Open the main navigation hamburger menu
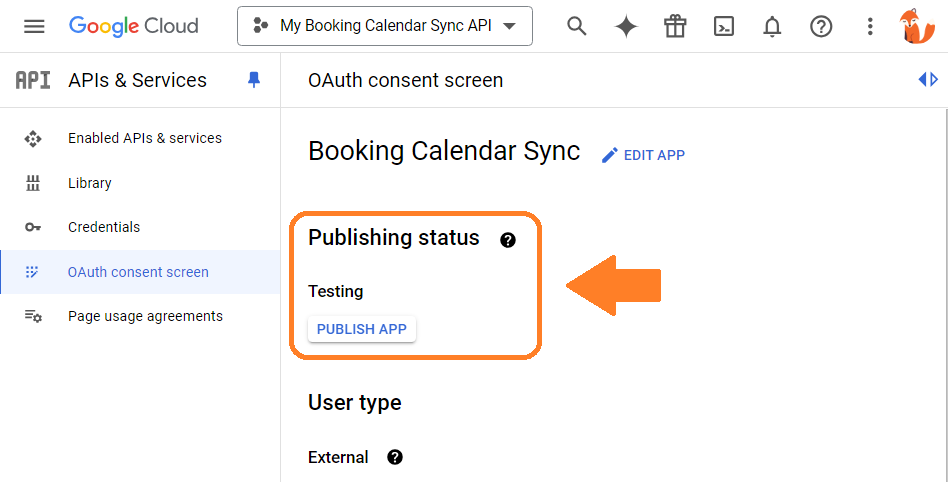 click(34, 26)
